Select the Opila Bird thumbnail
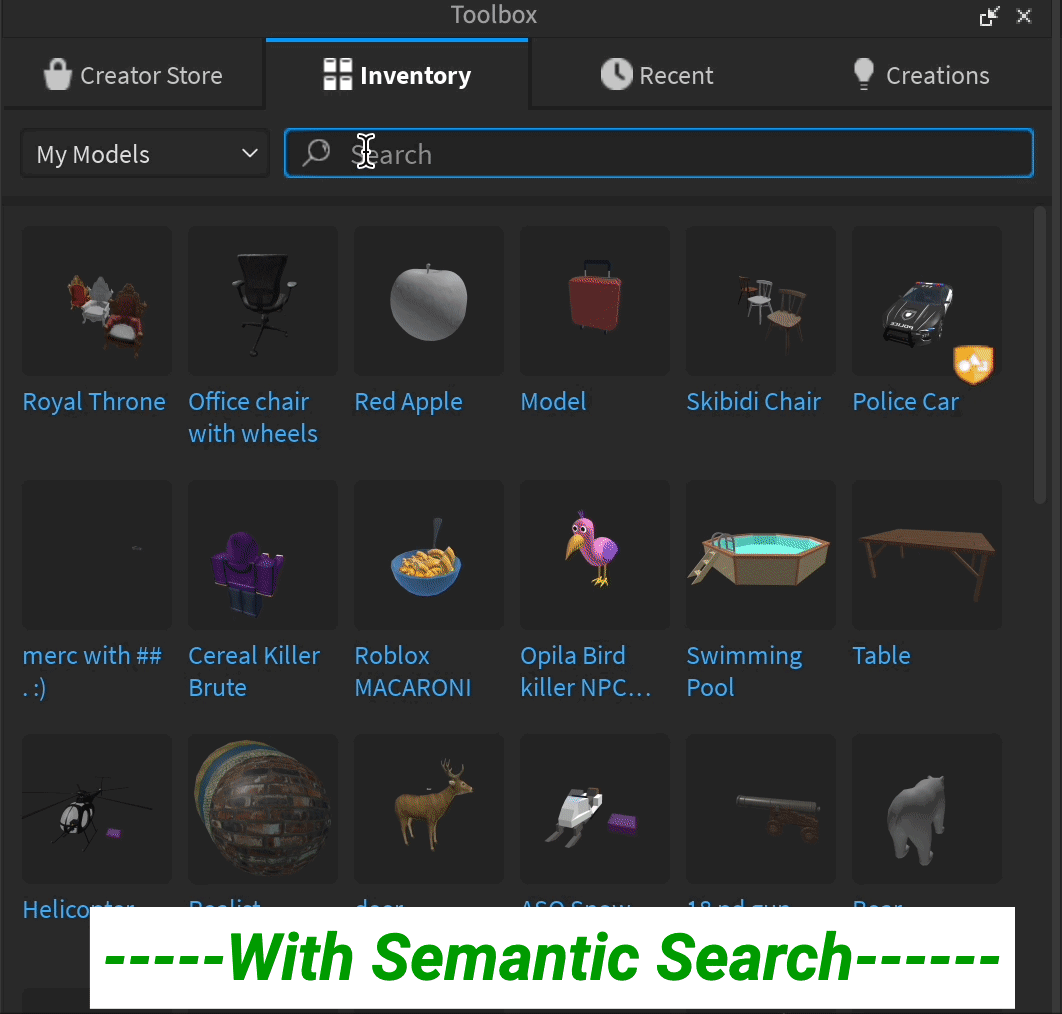The height and width of the screenshot is (1014, 1062). (595, 555)
